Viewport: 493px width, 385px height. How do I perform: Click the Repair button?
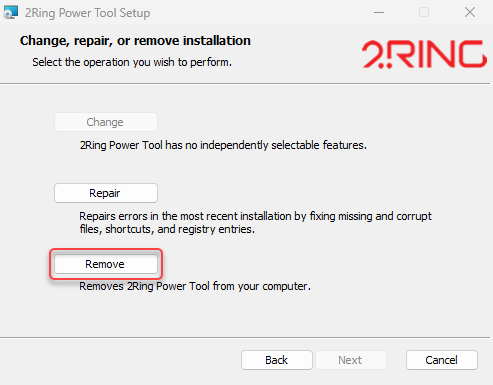[106, 193]
